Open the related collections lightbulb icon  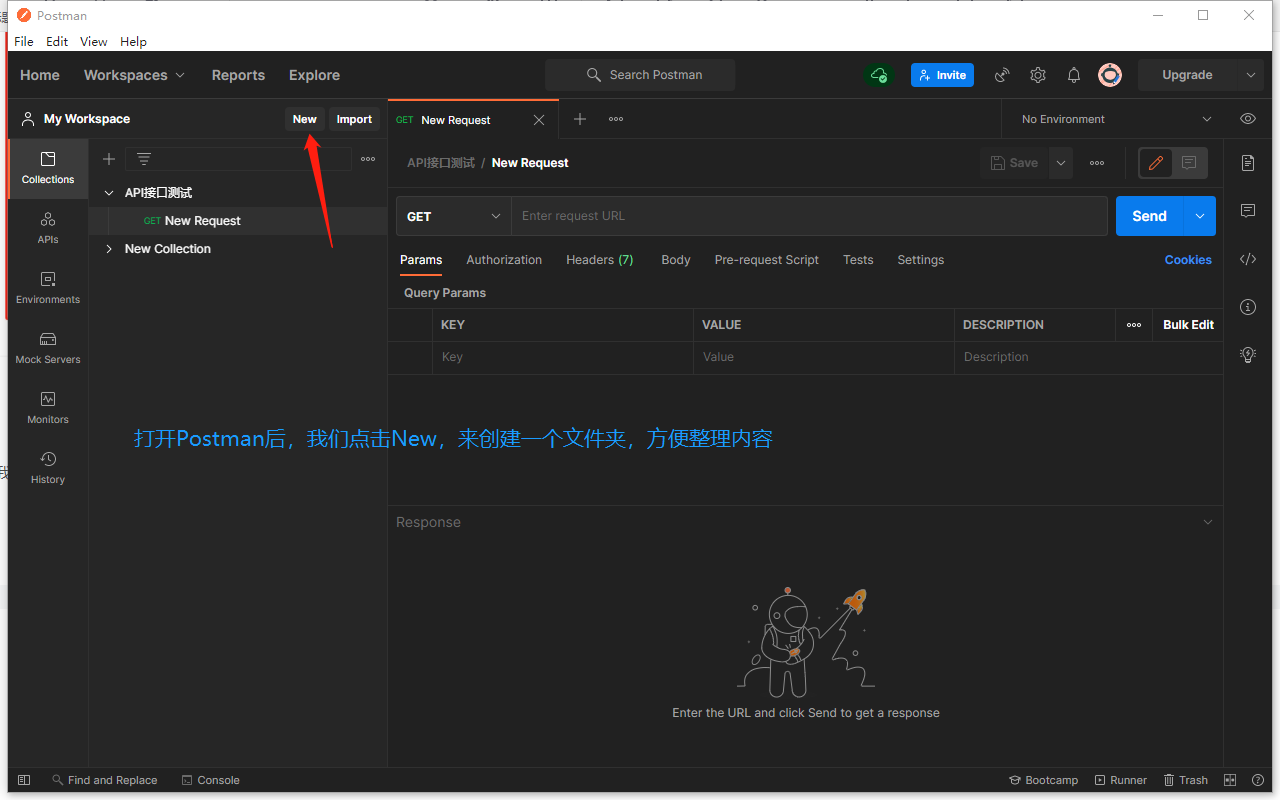(x=1248, y=354)
